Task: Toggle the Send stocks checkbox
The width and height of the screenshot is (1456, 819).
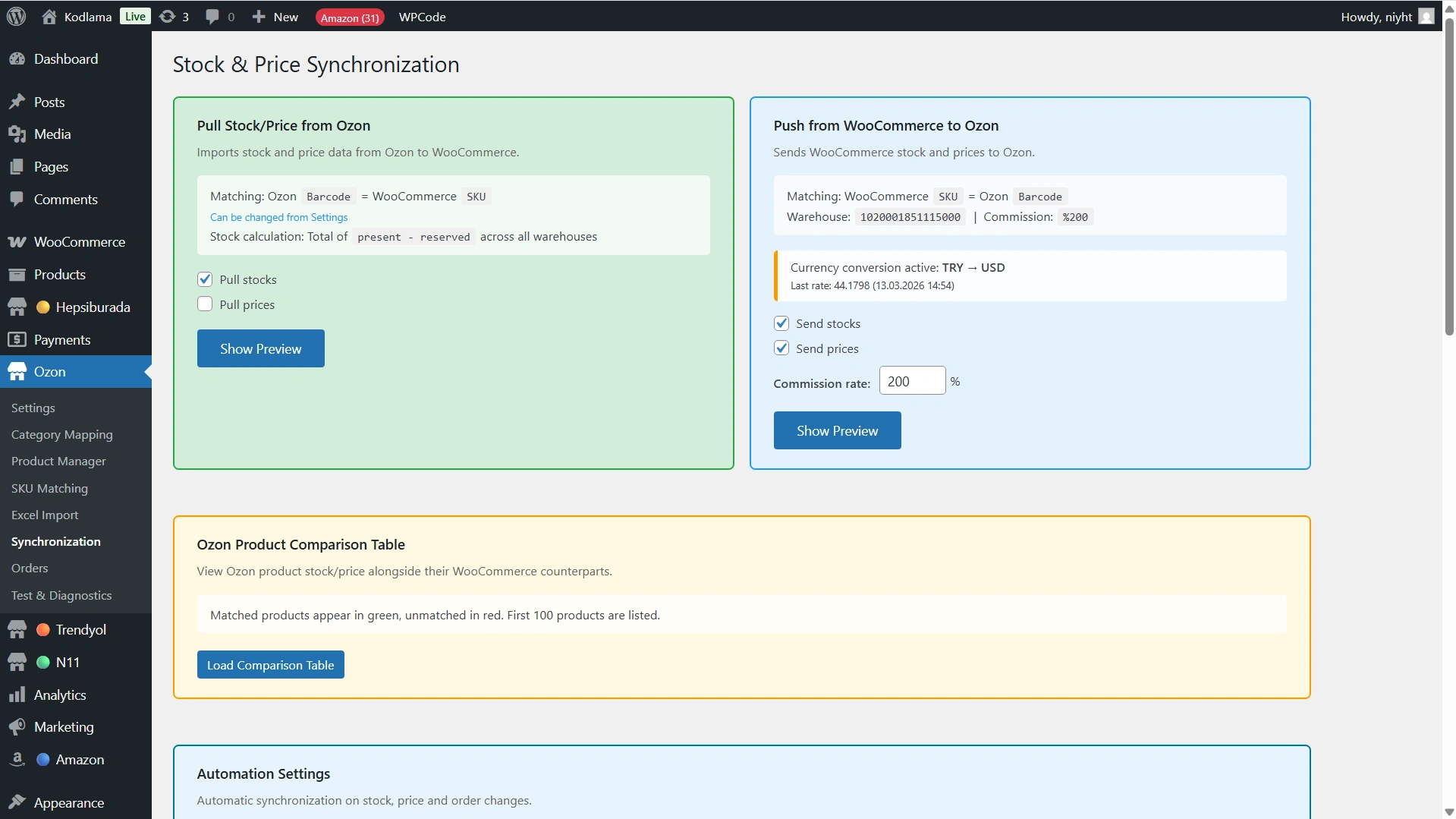Action: pyautogui.click(x=781, y=323)
